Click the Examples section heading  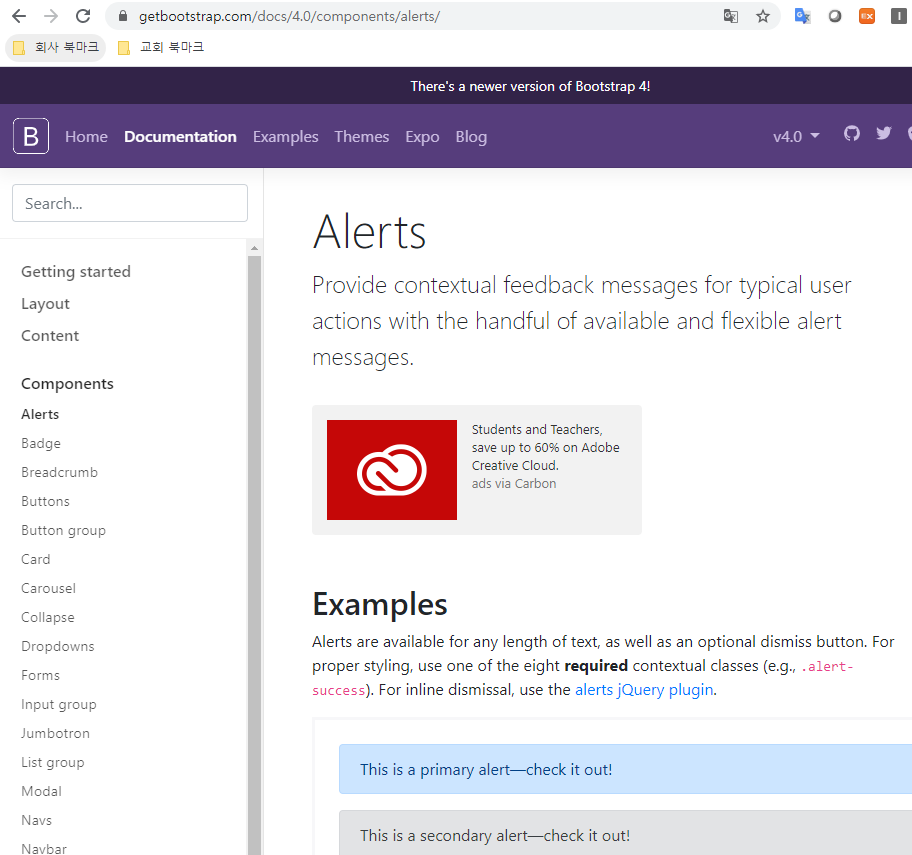(380, 604)
